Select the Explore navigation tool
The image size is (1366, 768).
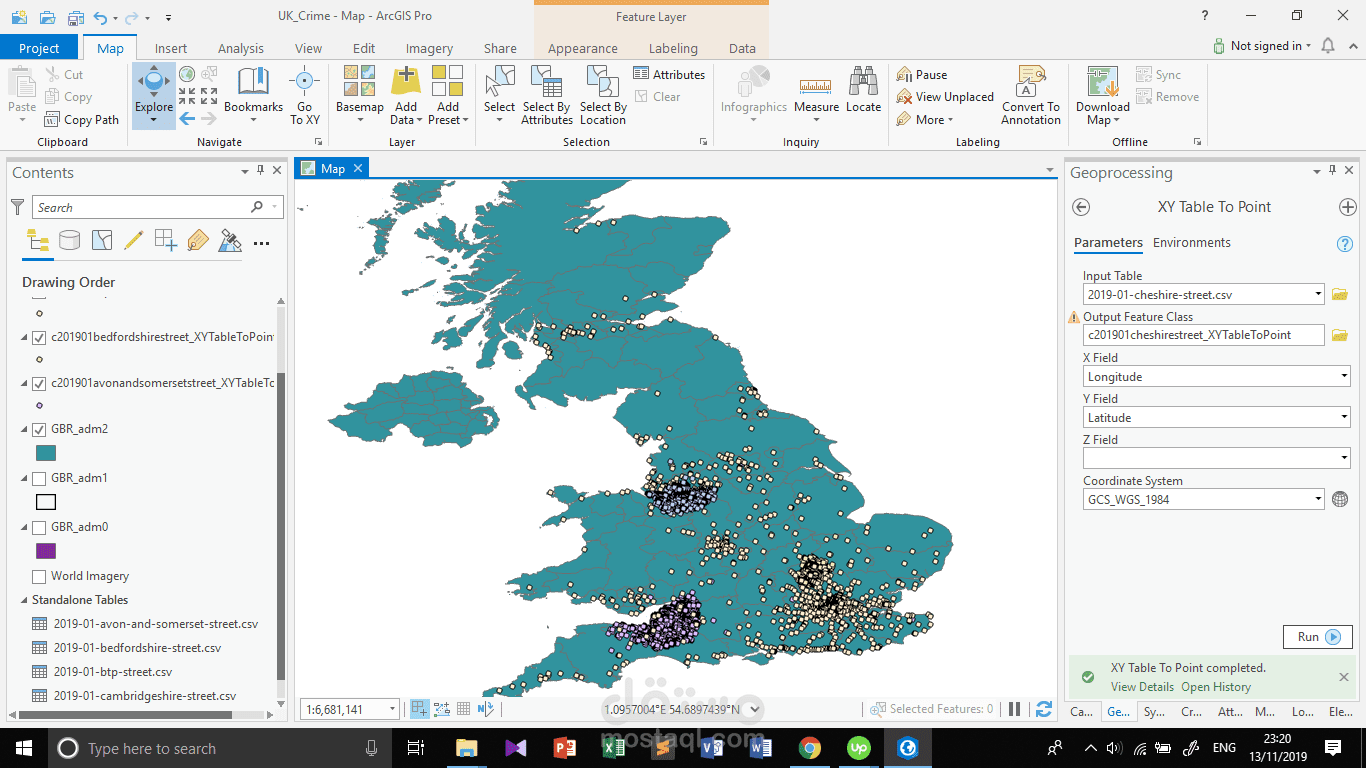[154, 85]
